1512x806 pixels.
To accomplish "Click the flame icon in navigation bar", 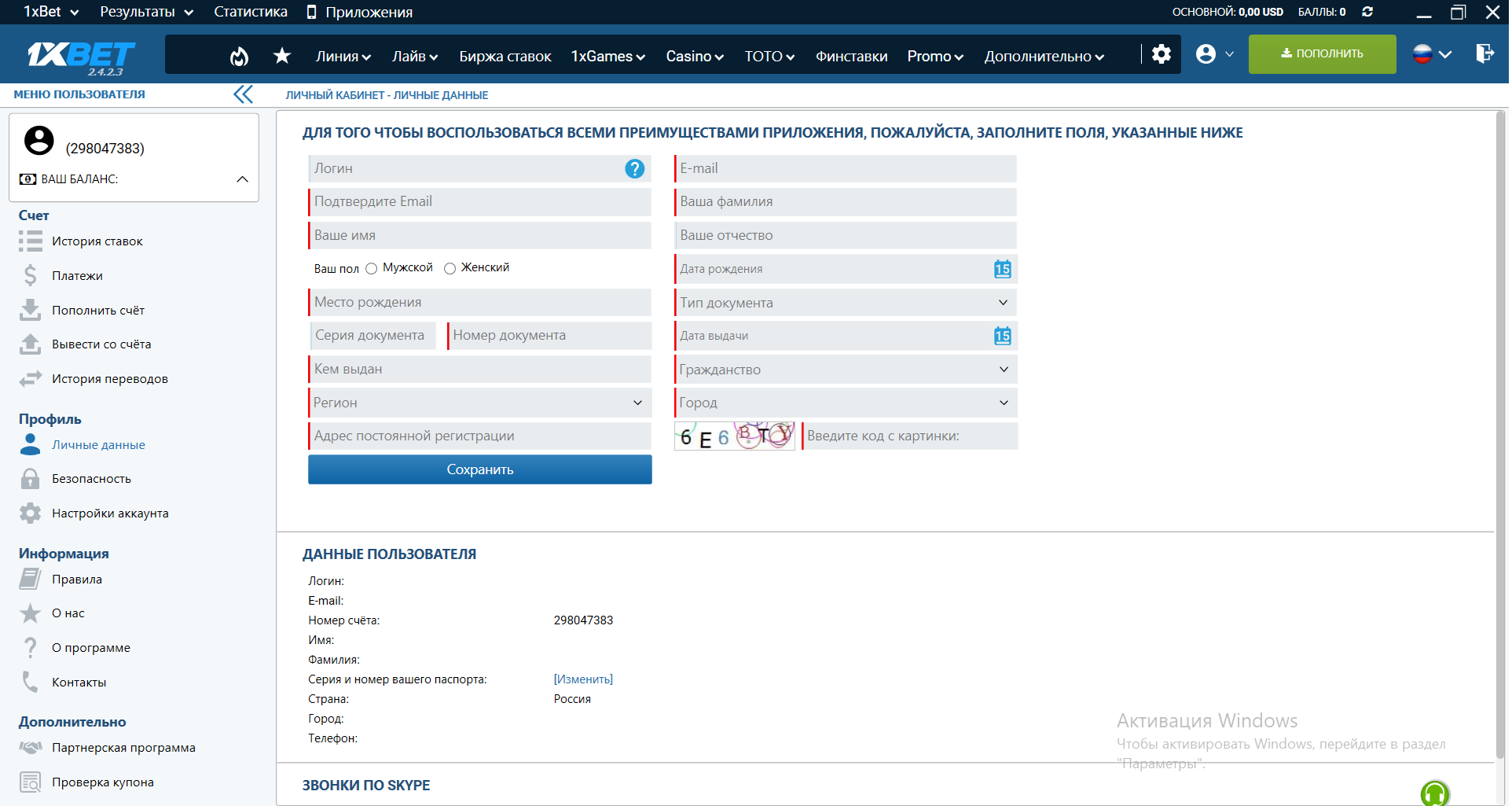I will [239, 56].
